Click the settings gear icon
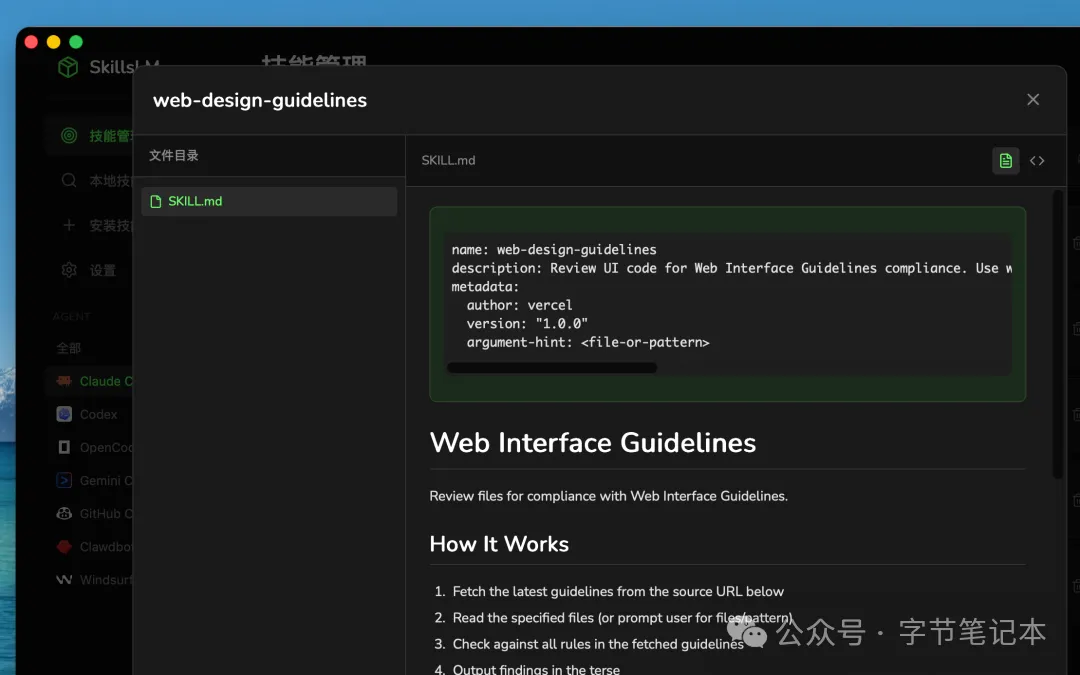The width and height of the screenshot is (1080, 675). [69, 270]
